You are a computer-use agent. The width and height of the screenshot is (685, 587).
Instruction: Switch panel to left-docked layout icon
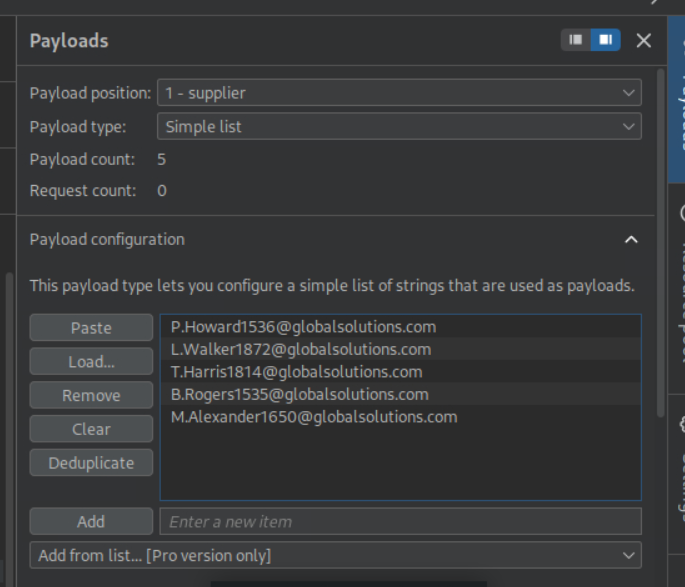[x=575, y=40]
